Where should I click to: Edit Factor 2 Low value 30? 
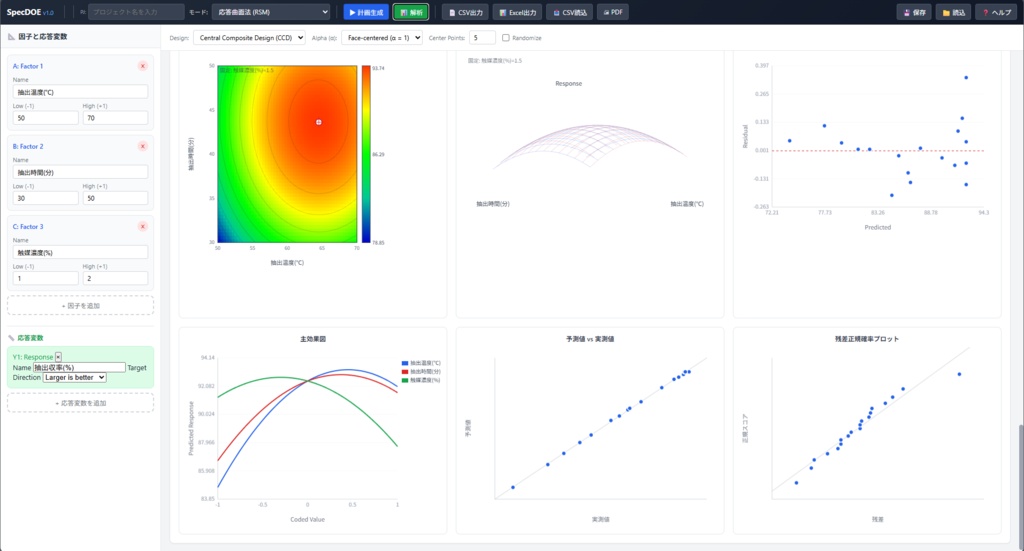[46, 198]
